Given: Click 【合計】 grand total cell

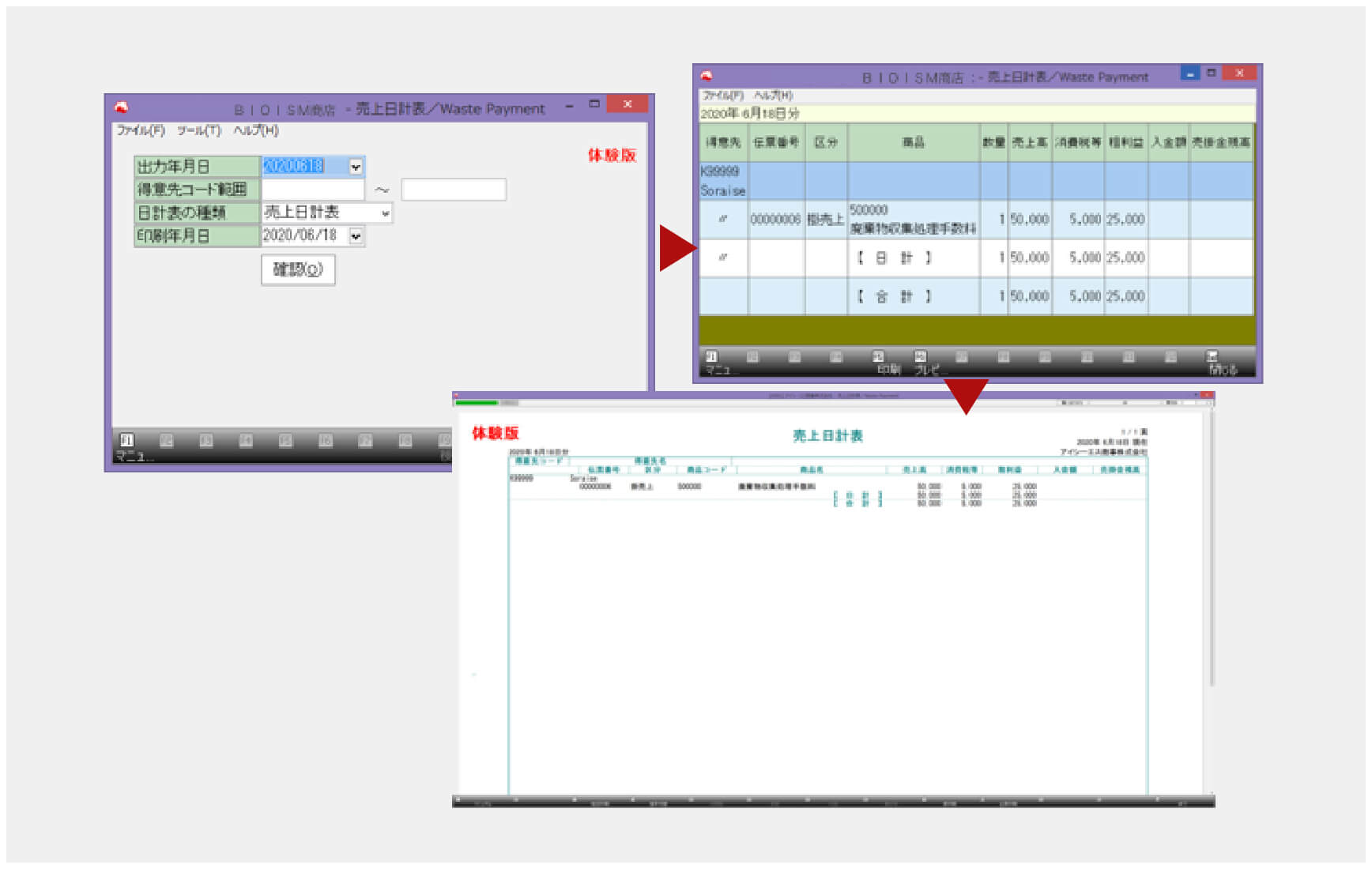Looking at the screenshot, I should tap(914, 296).
